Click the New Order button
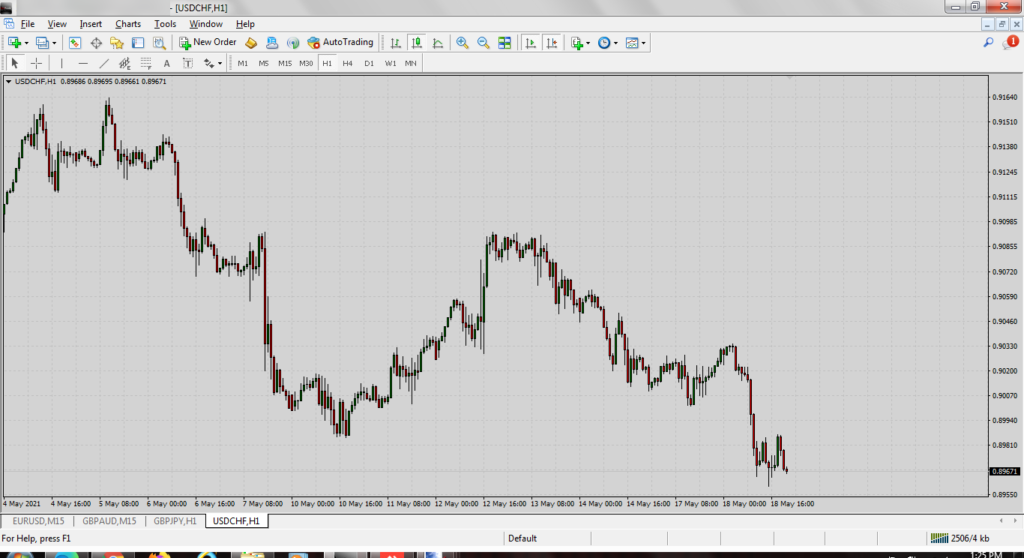 (x=208, y=43)
